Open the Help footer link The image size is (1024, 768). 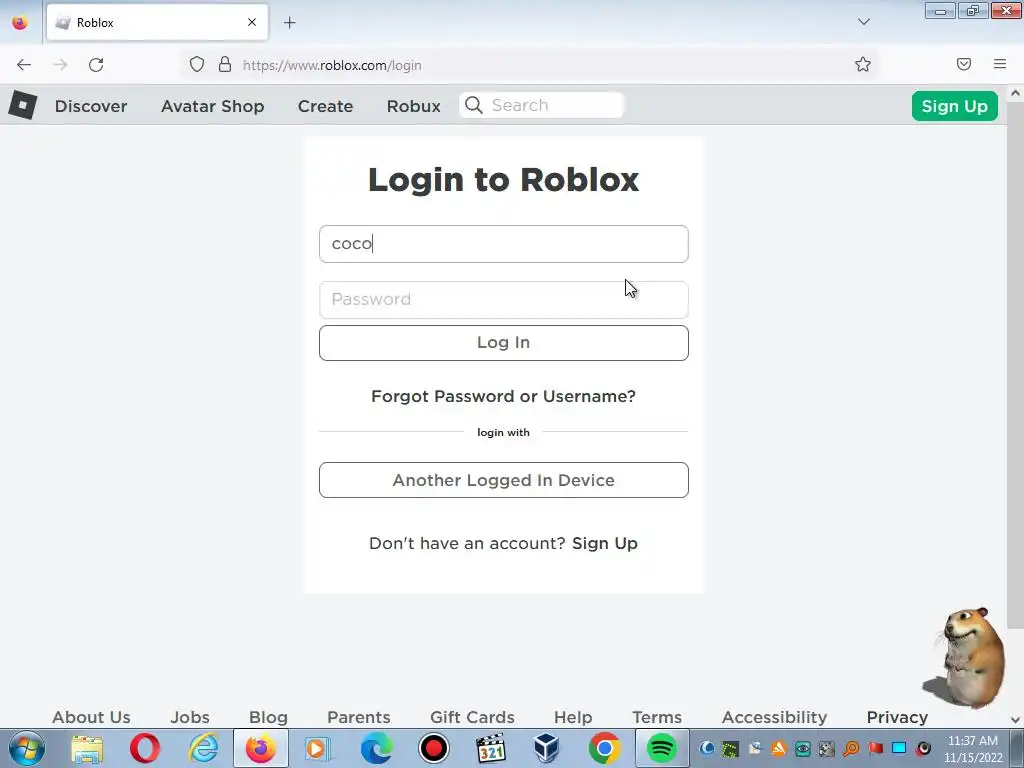[x=573, y=717]
